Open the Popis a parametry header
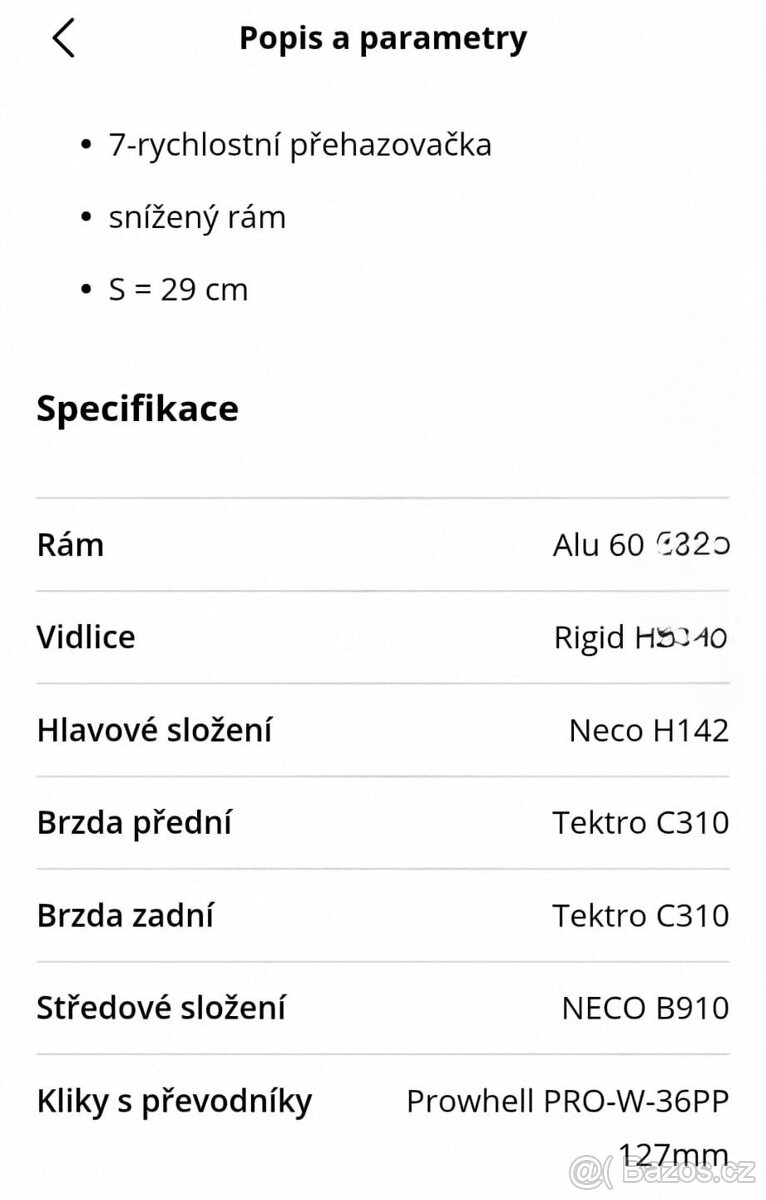This screenshot has height=1200, width=766. point(383,38)
